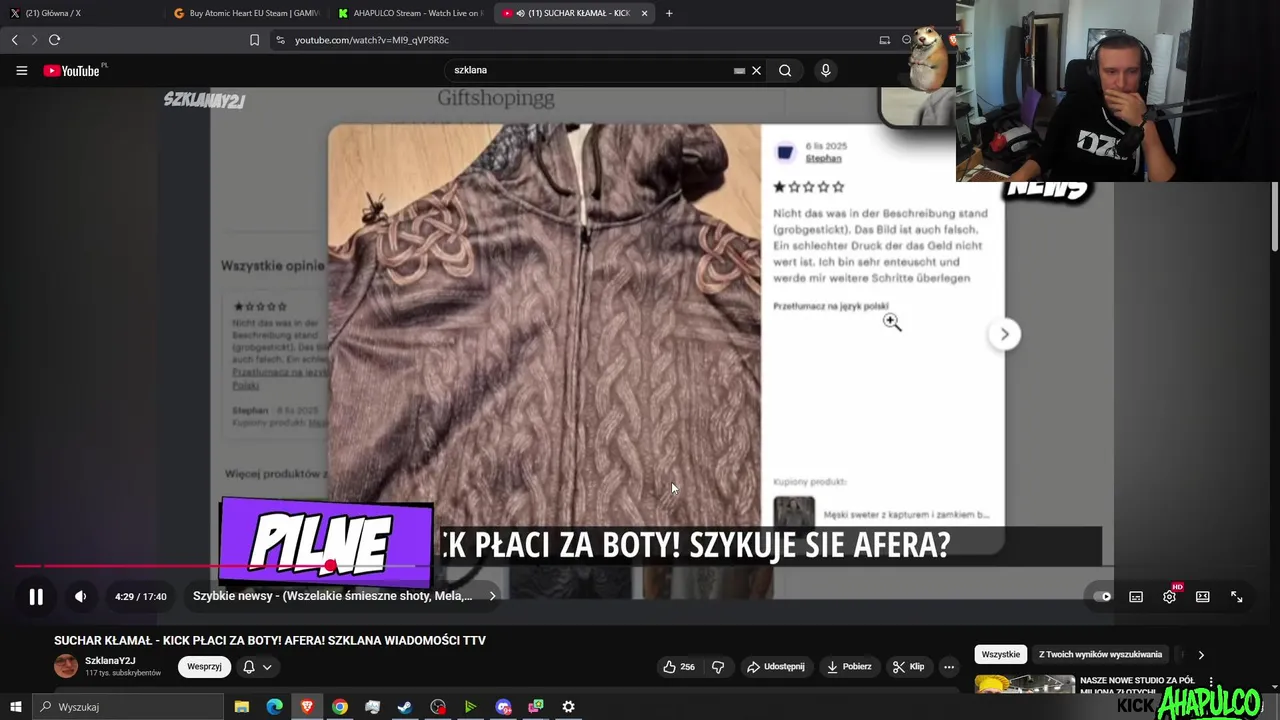
Task: Click the Windows taskbar 'Wyszukaj' search box
Action: tap(128, 707)
